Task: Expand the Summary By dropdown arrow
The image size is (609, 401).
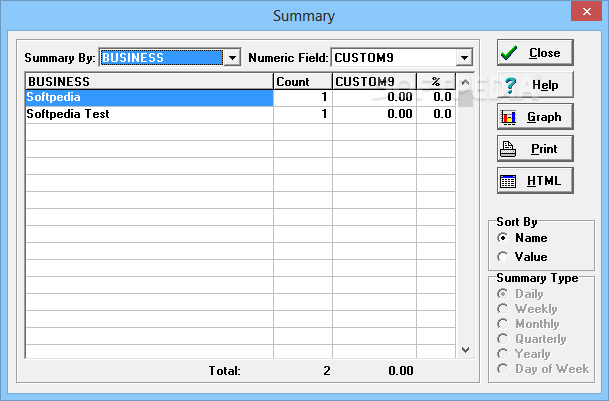Action: point(232,58)
